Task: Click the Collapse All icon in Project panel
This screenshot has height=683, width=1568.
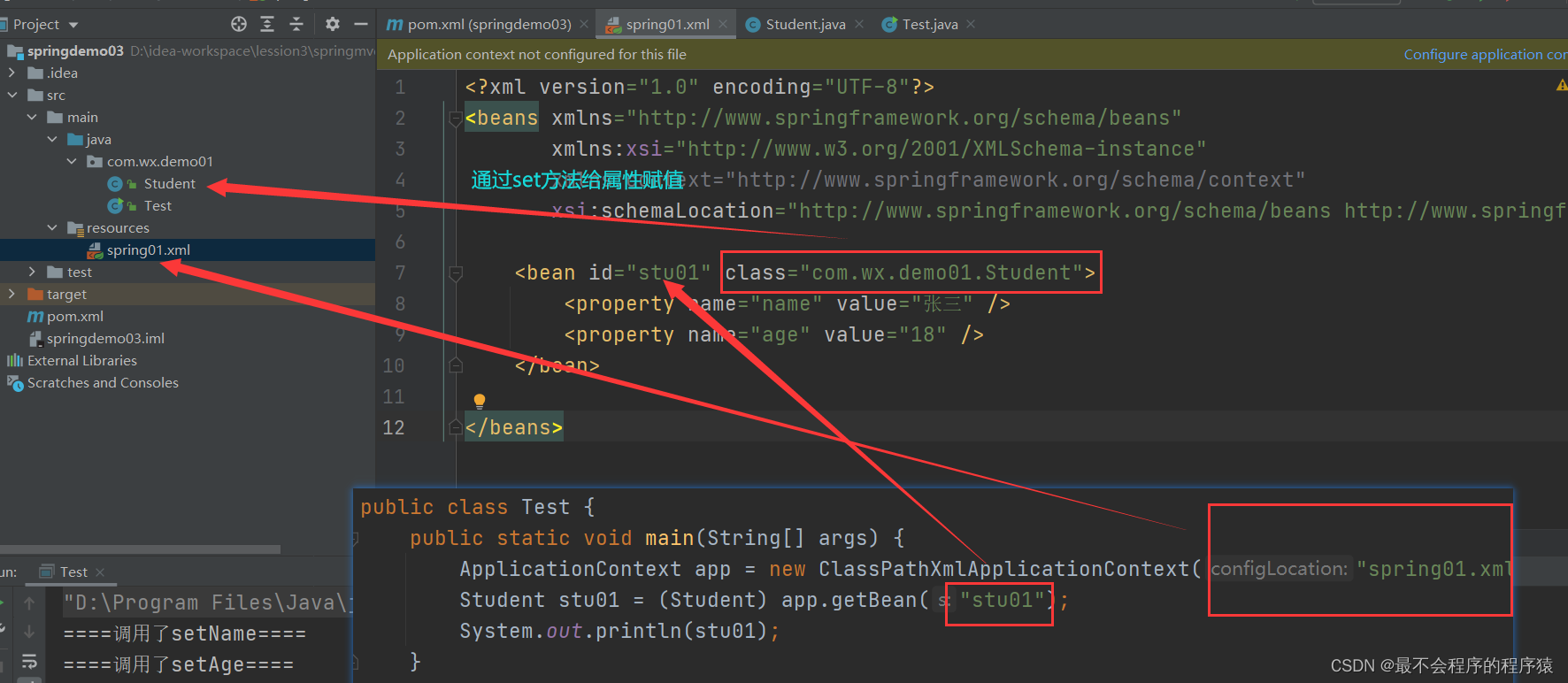Action: tap(296, 24)
